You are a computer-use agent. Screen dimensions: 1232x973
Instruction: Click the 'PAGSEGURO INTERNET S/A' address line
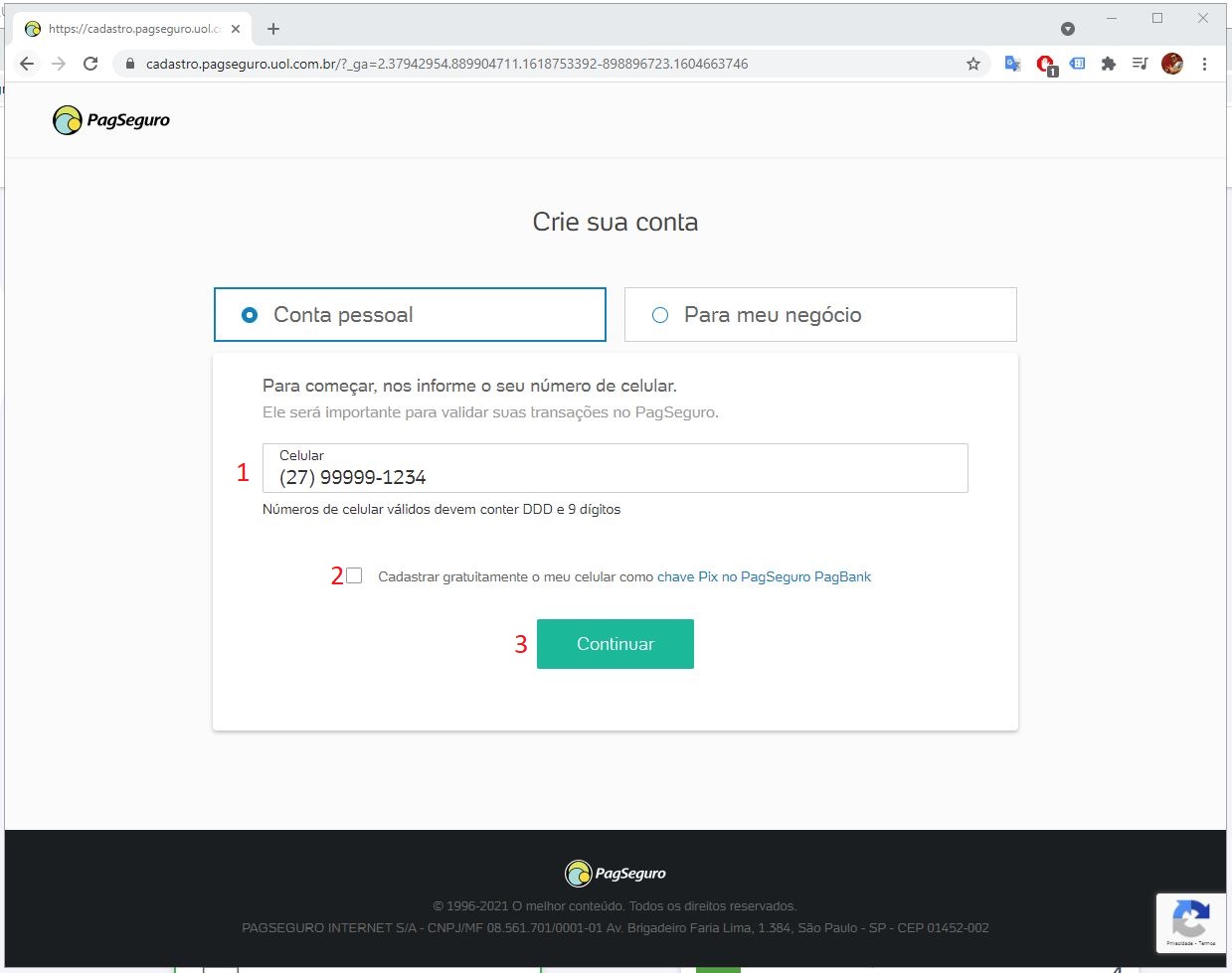(616, 928)
